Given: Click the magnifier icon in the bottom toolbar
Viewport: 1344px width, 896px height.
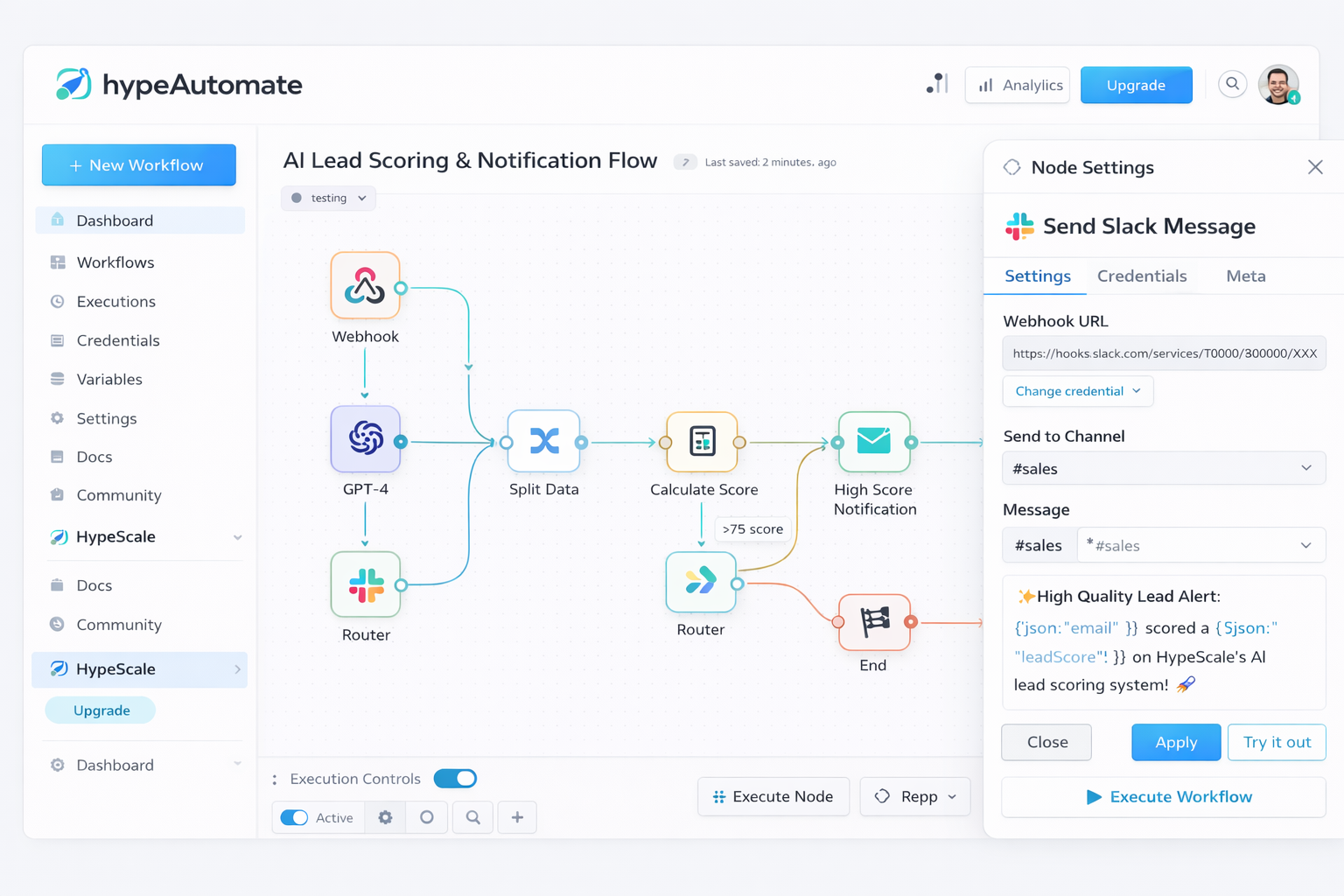Looking at the screenshot, I should 473,817.
